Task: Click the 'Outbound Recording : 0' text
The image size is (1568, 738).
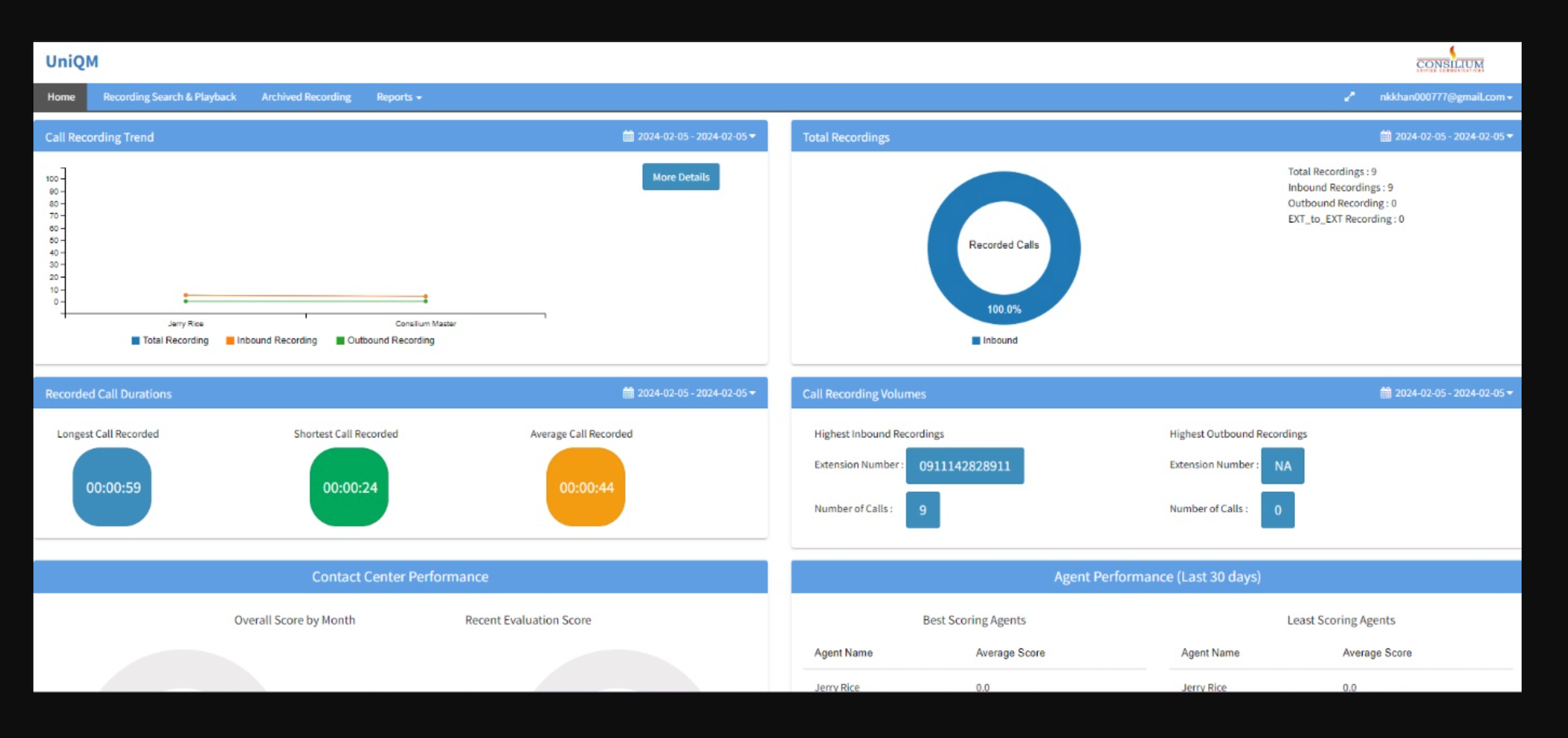Action: (1342, 203)
